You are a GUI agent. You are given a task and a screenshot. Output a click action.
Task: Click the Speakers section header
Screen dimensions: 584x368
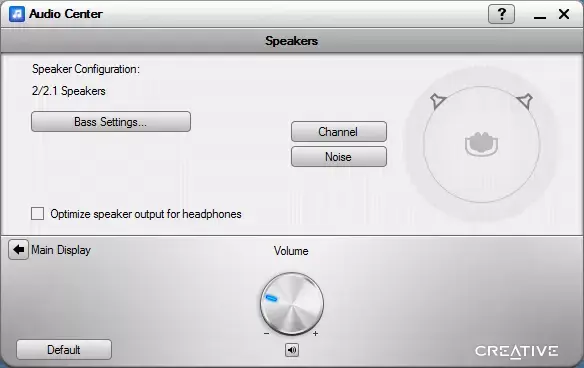coord(292,41)
